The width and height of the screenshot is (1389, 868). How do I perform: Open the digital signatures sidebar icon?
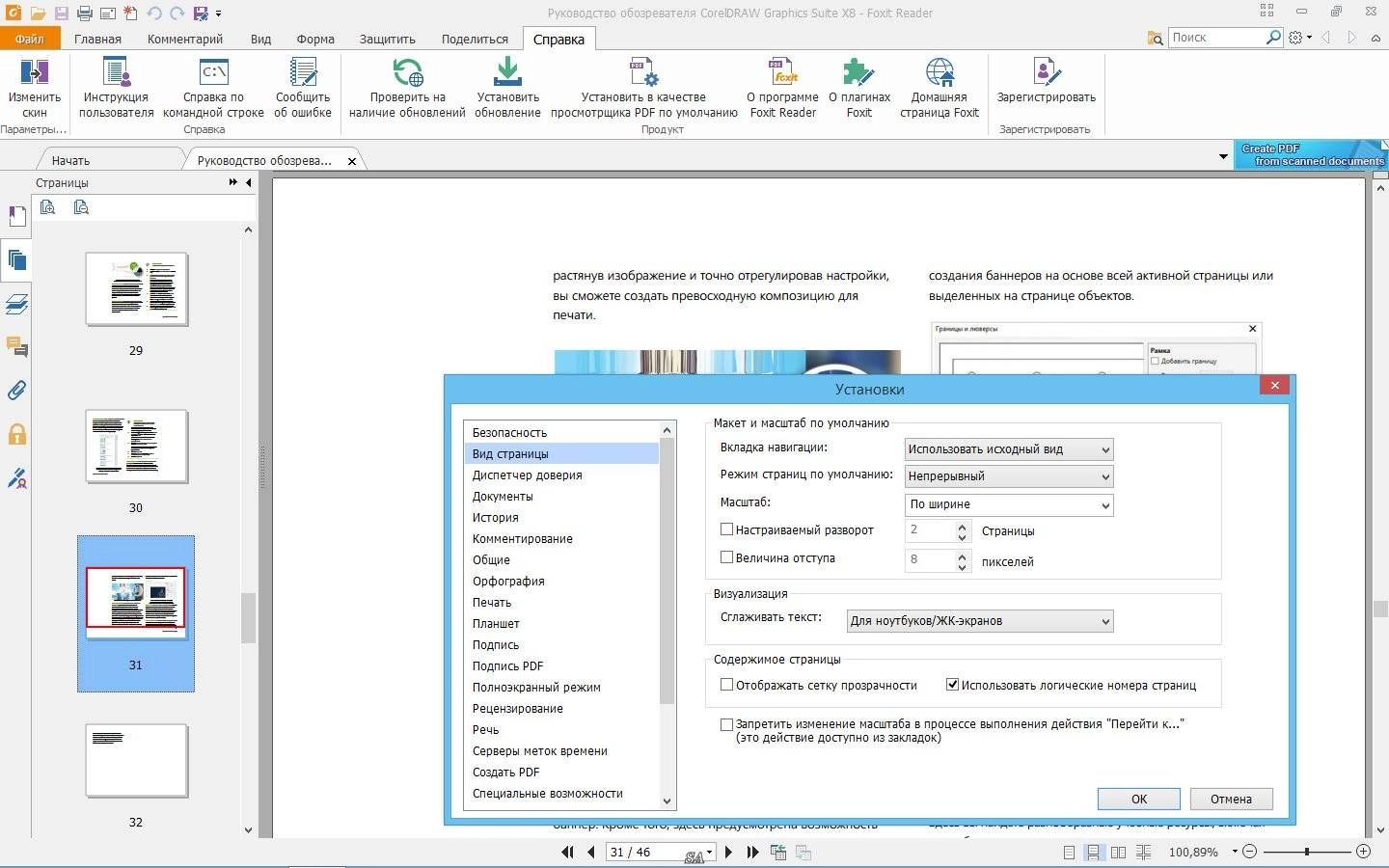(x=16, y=477)
